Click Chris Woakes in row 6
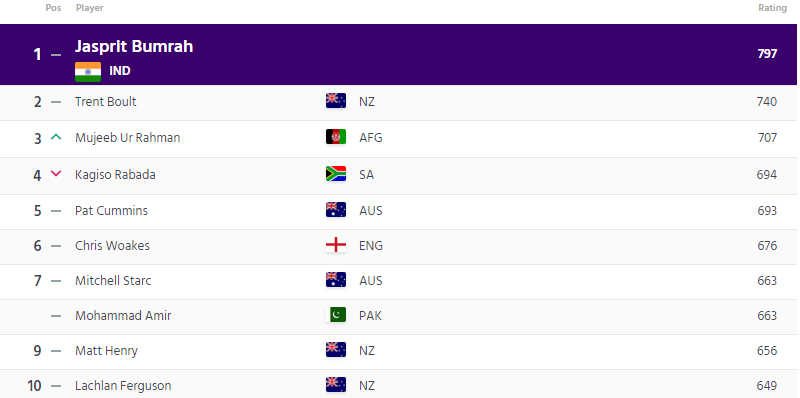Image resolution: width=800 pixels, height=398 pixels. (x=112, y=245)
